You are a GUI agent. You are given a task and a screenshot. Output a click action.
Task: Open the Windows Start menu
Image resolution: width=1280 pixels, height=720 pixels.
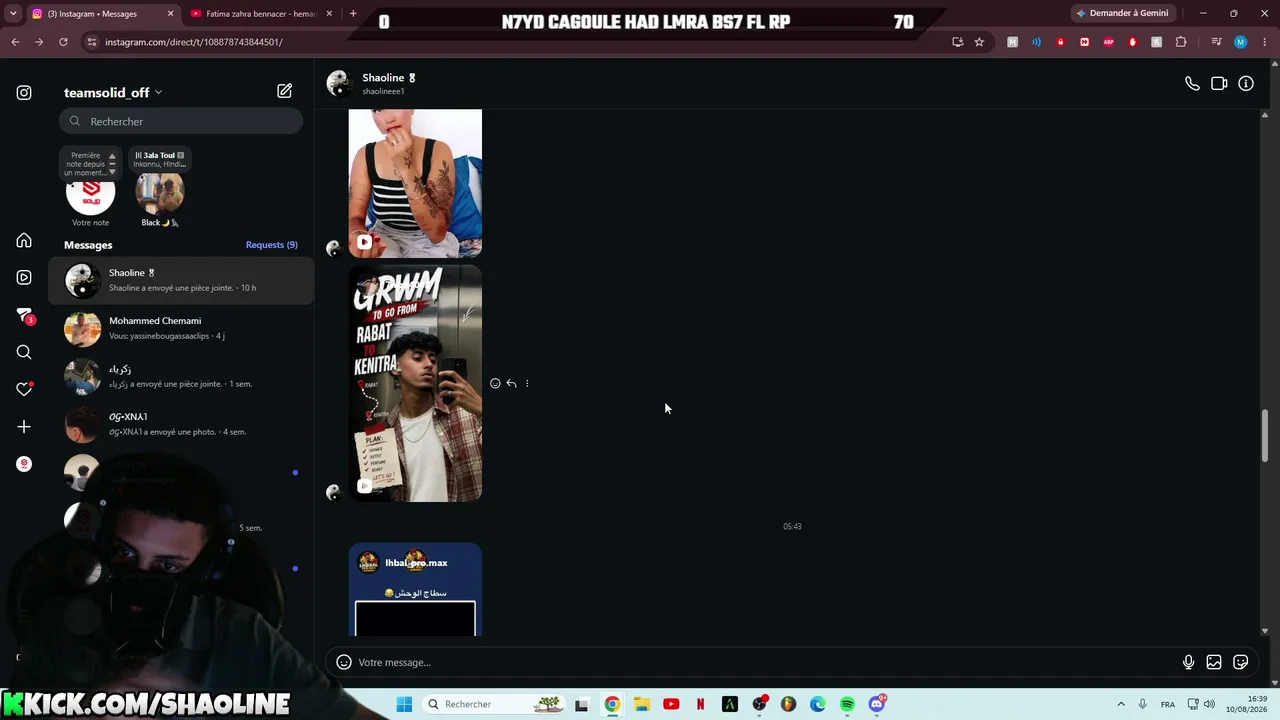[404, 704]
